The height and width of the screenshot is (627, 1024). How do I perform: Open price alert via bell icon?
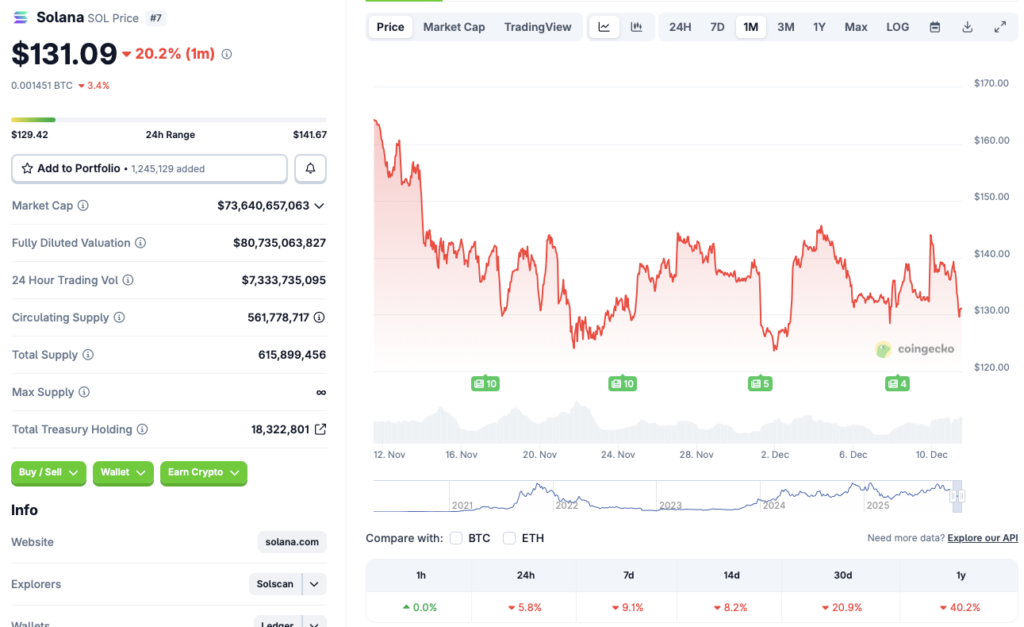(x=310, y=168)
